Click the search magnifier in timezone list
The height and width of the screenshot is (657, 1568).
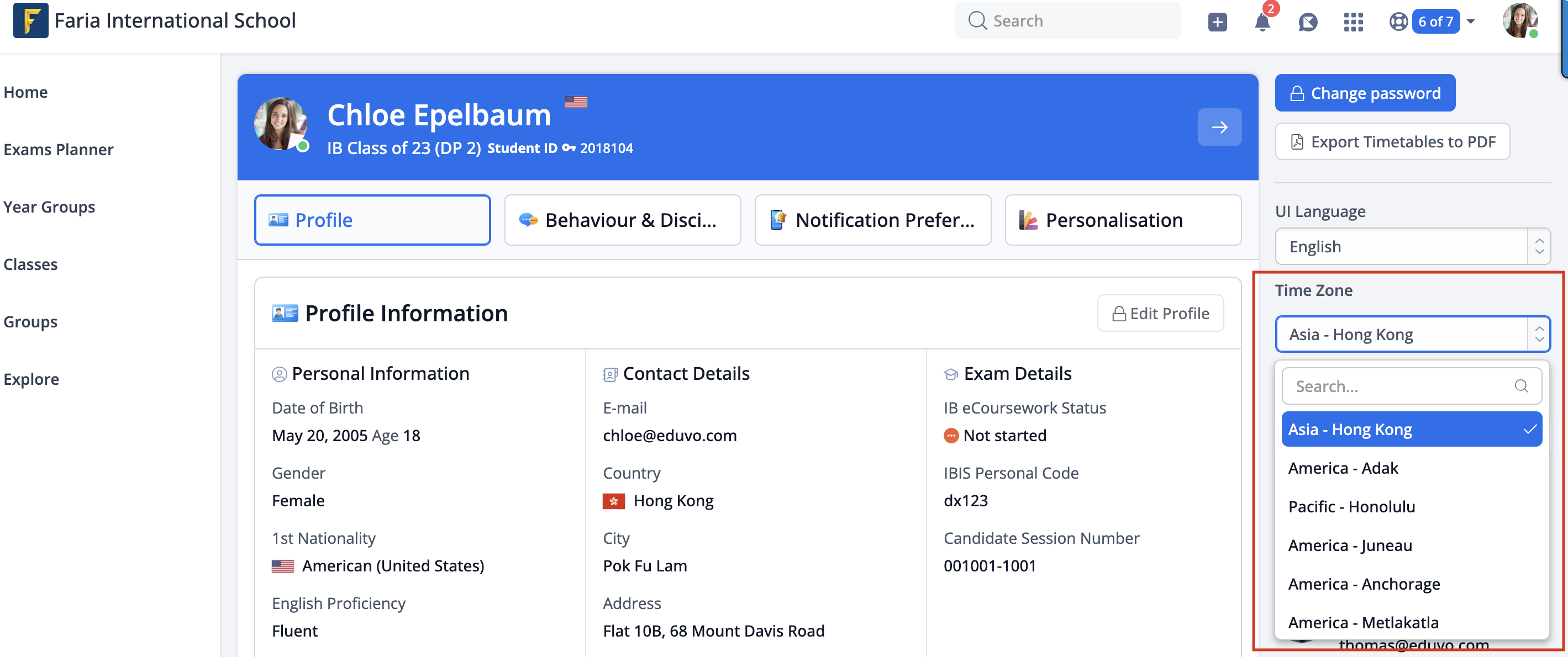tap(1520, 386)
